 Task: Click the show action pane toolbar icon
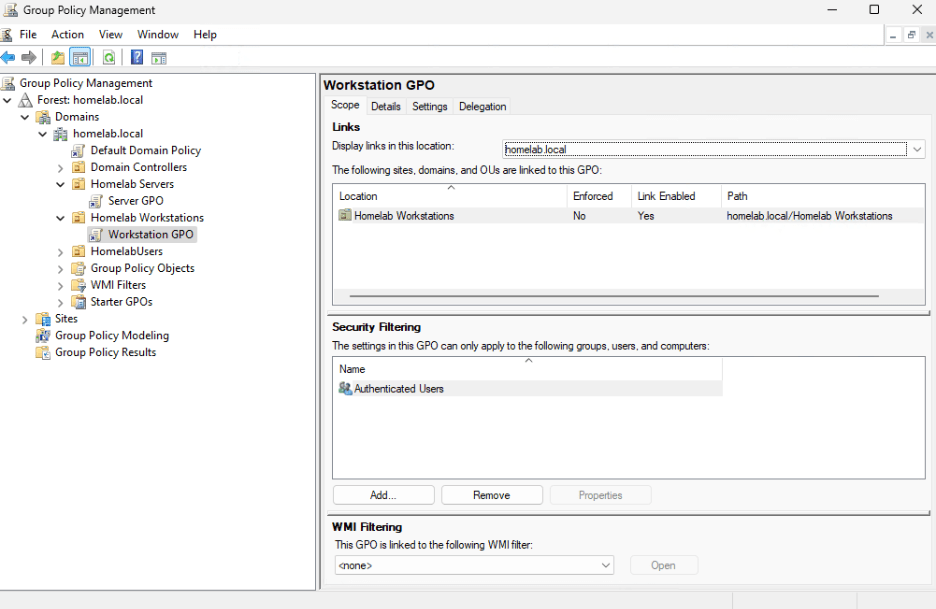click(x=158, y=57)
